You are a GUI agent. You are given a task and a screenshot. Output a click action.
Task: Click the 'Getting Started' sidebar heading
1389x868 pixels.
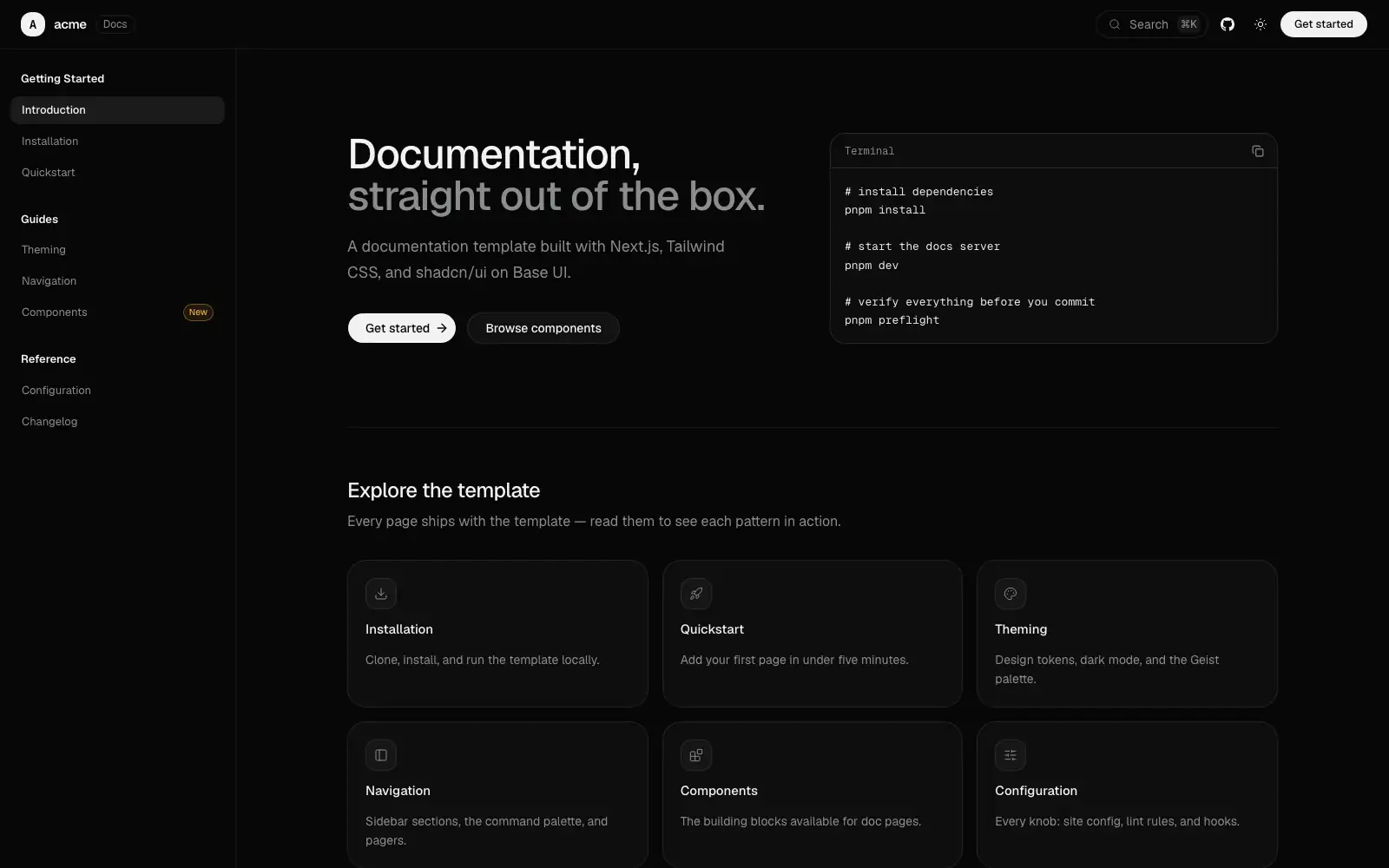coord(63,79)
